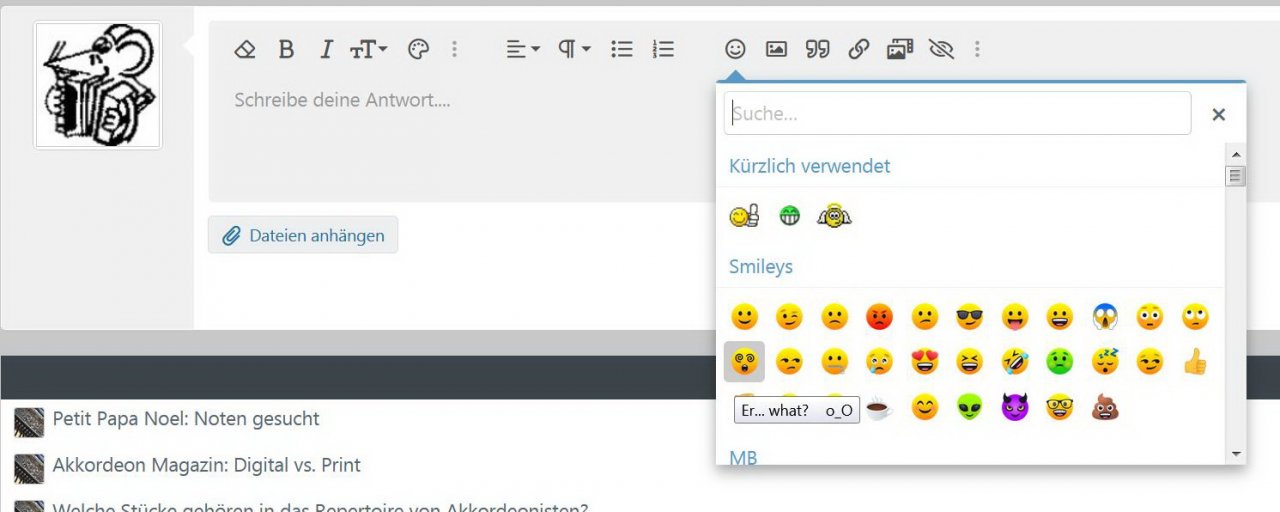1280x512 pixels.
Task: Open more text options after the palette
Action: pos(454,49)
